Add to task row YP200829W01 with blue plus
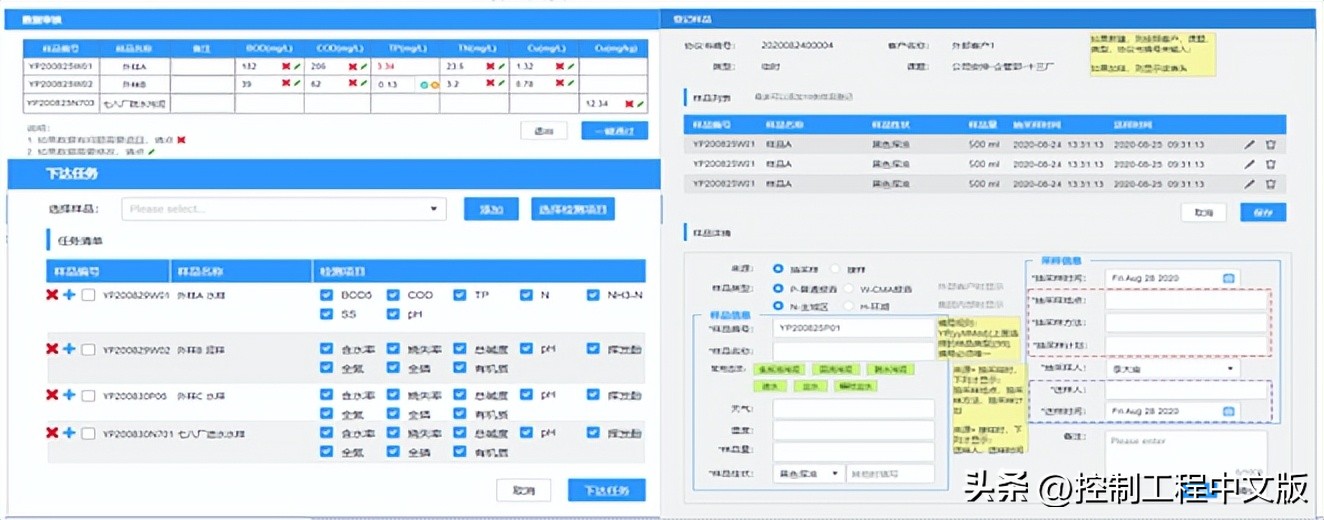This screenshot has height=520, width=1324. click(x=69, y=295)
